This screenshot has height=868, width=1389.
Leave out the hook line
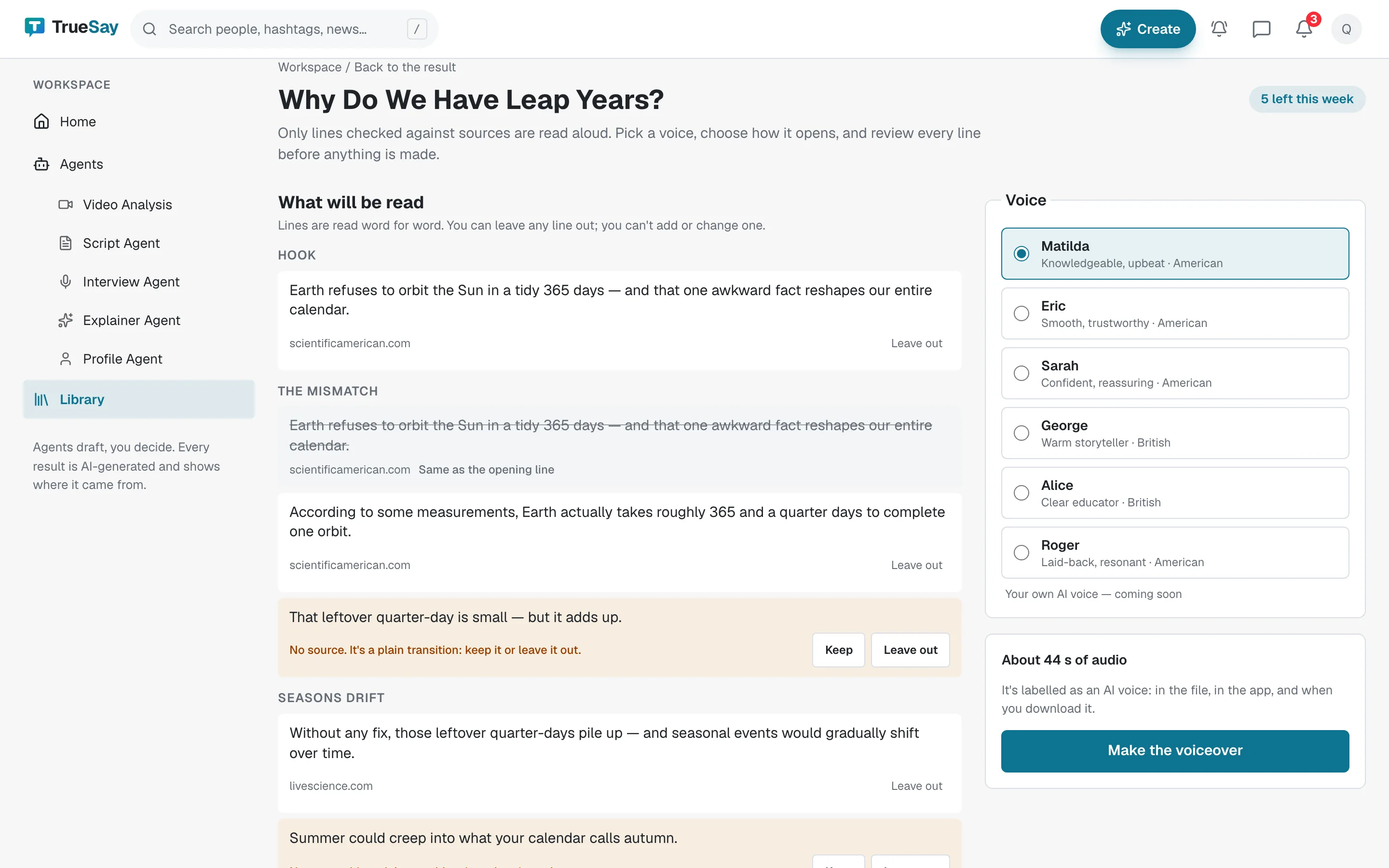point(916,343)
